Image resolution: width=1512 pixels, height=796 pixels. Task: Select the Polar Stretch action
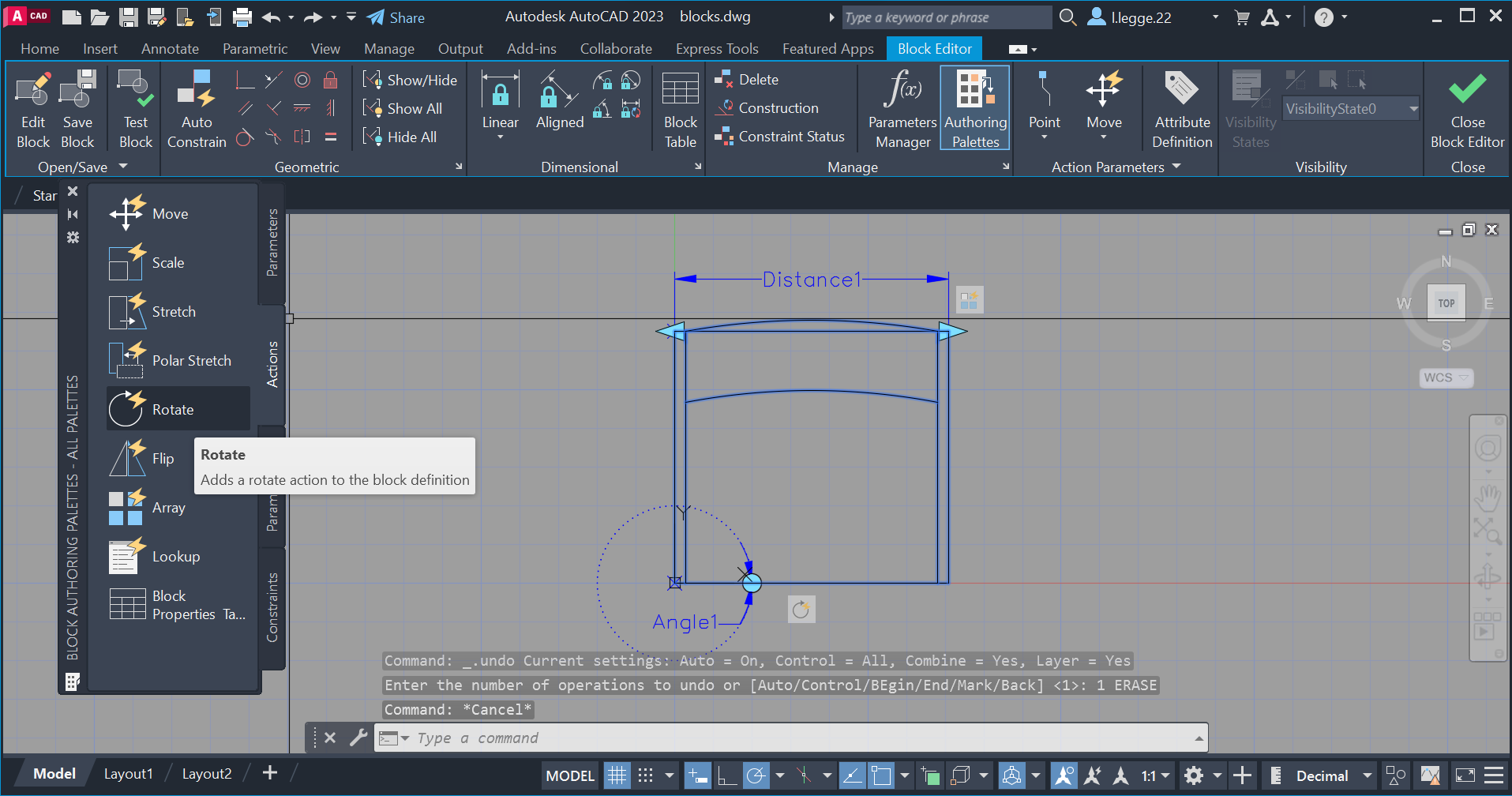click(178, 360)
